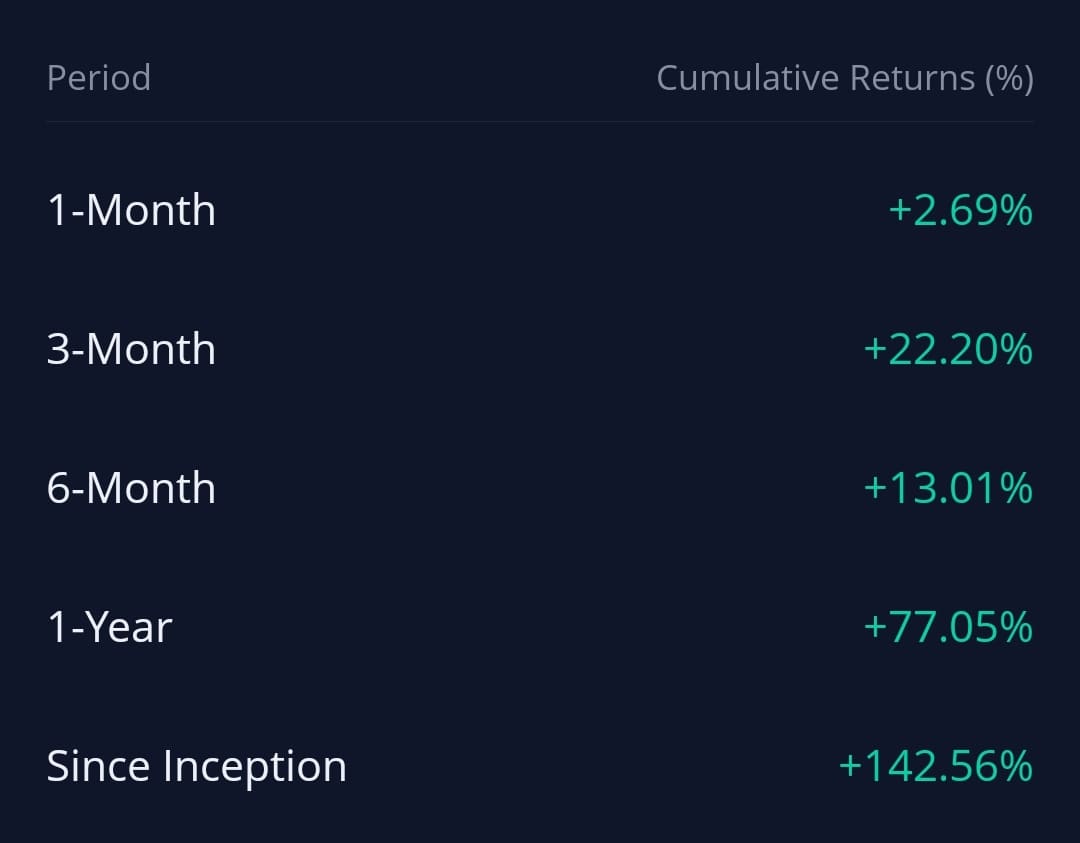Click the empty middle of the Since Inception row
This screenshot has width=1080, height=843.
coord(590,766)
